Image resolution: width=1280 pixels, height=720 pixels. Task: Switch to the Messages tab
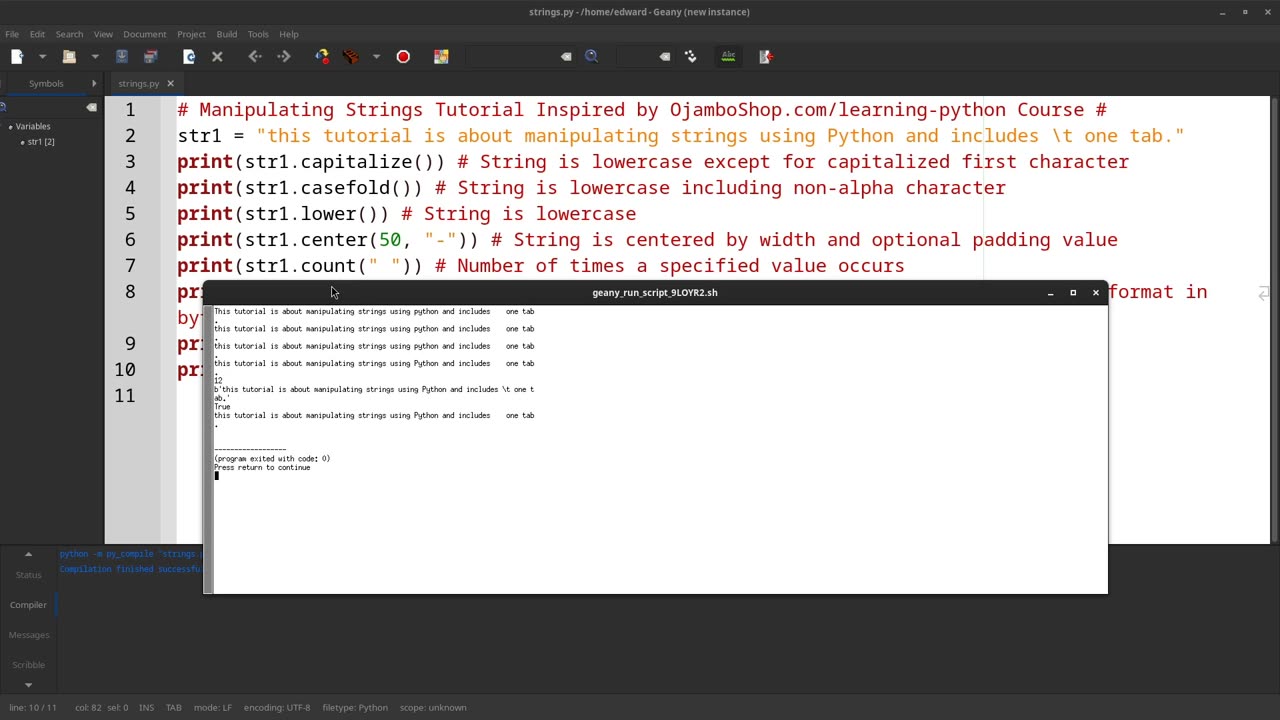point(28,635)
